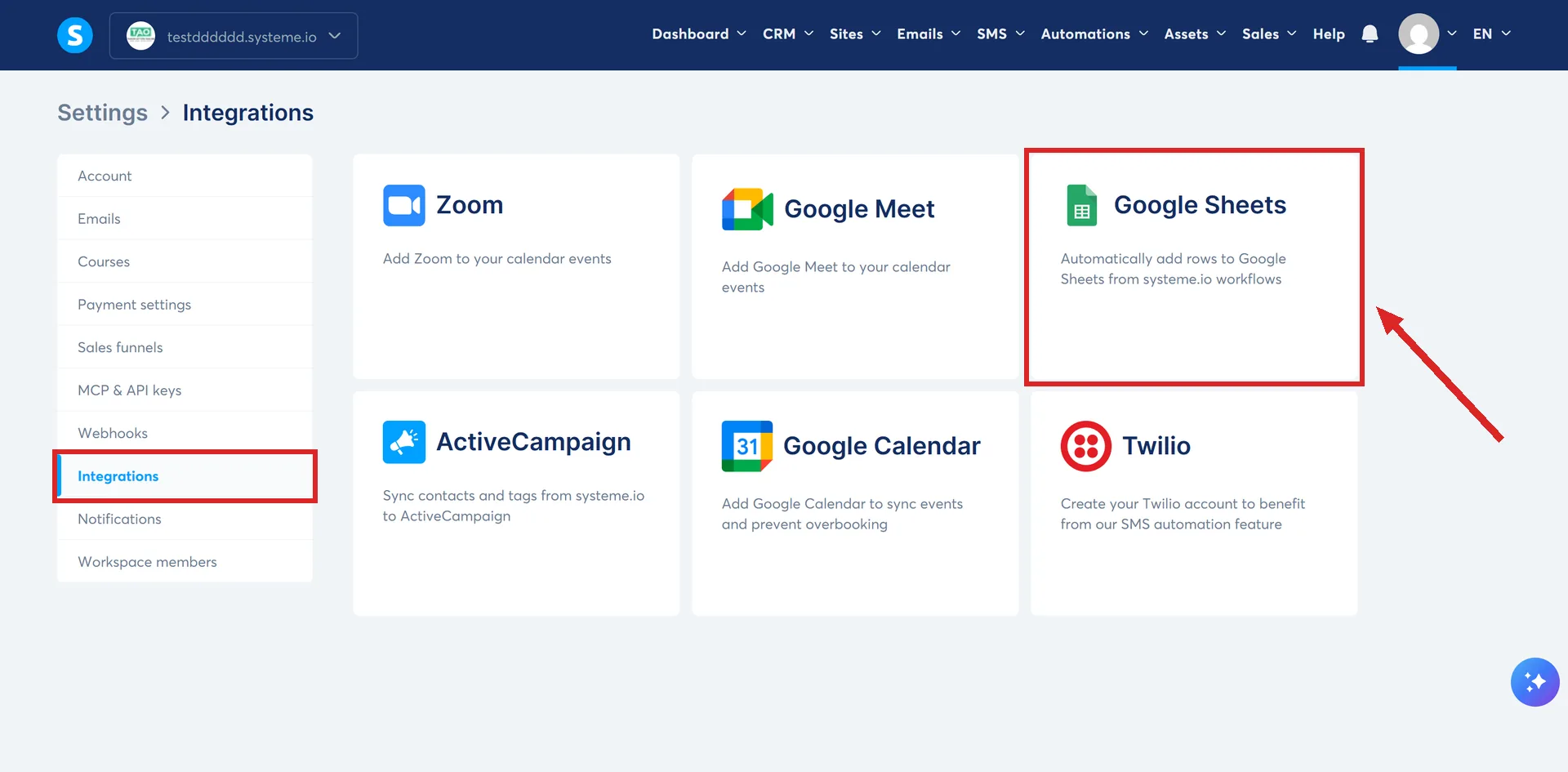Click the ActiveCampaign title
The width and height of the screenshot is (1568, 772).
click(x=533, y=442)
